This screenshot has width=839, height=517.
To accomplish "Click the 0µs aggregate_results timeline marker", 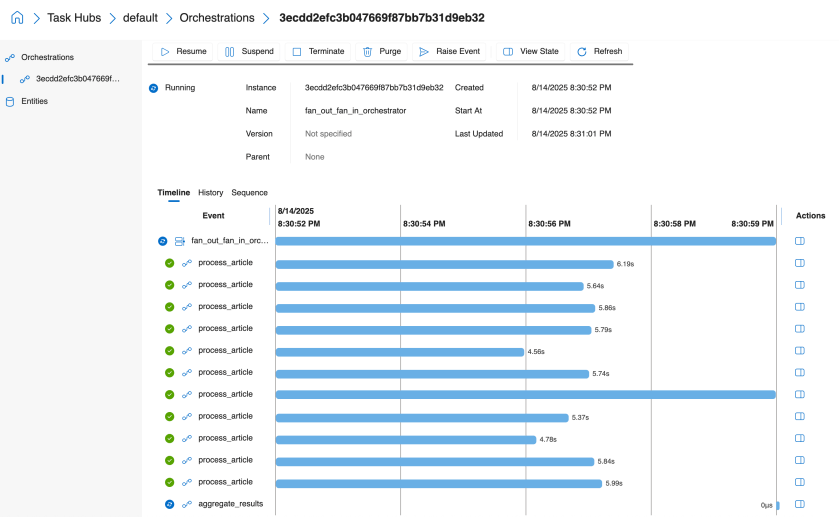I will (x=777, y=505).
